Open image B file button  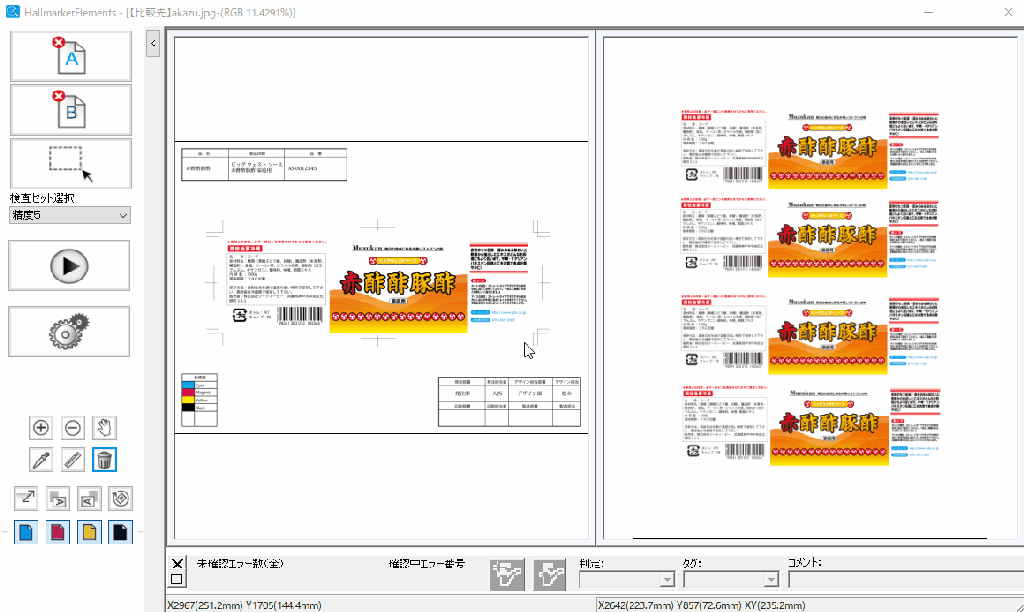[71, 110]
